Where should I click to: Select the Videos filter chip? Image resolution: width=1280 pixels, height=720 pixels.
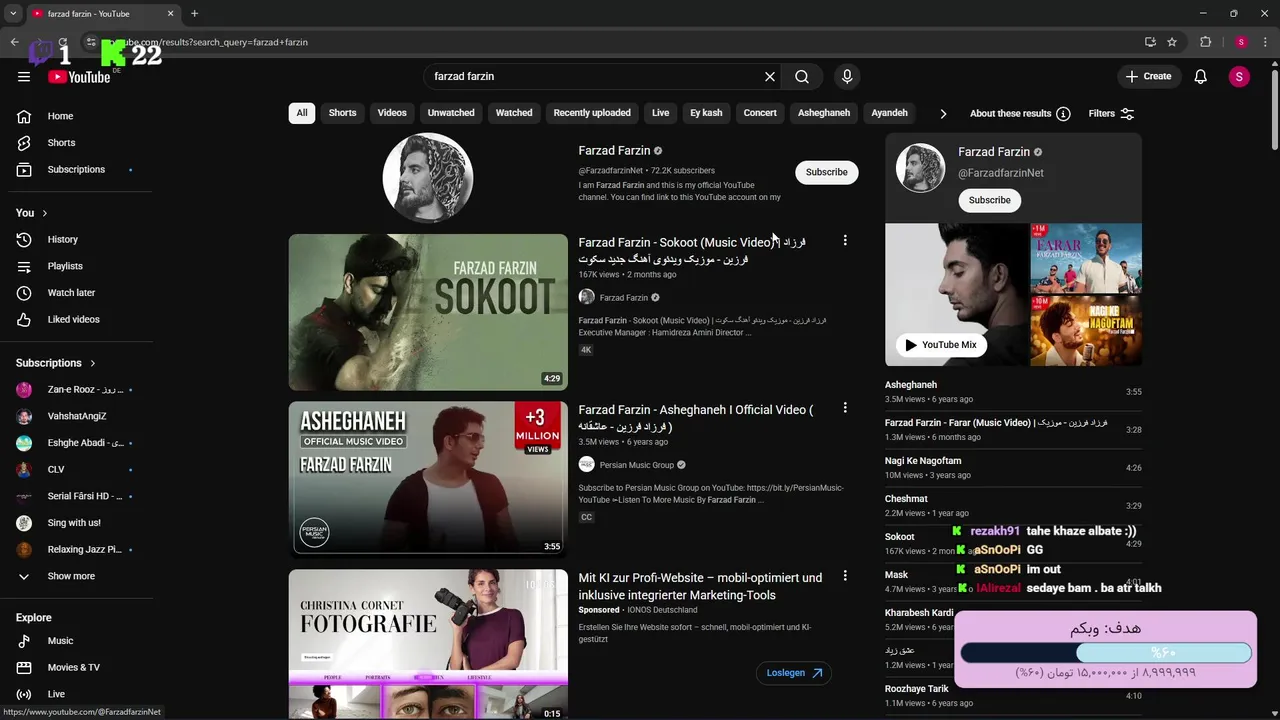[392, 113]
